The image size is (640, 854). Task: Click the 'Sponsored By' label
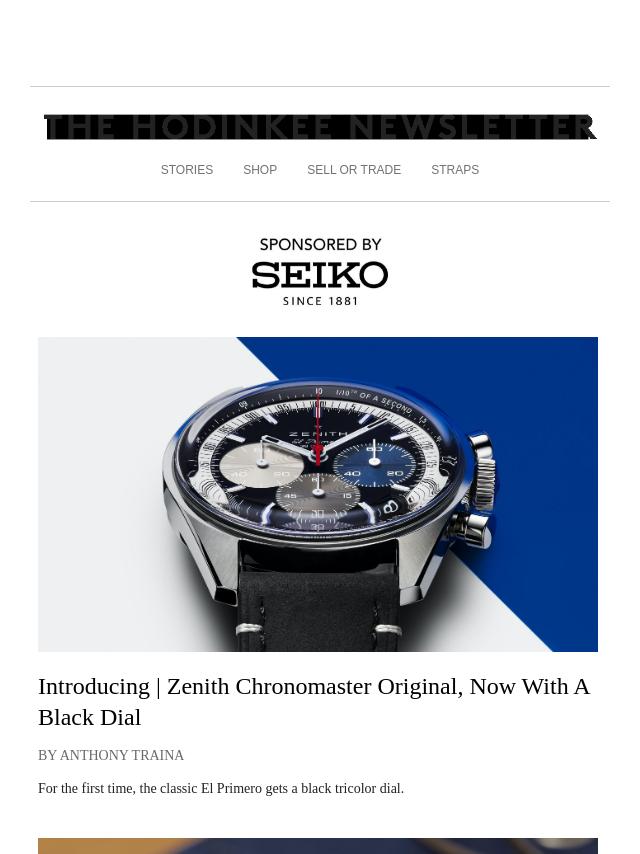coord(320,245)
